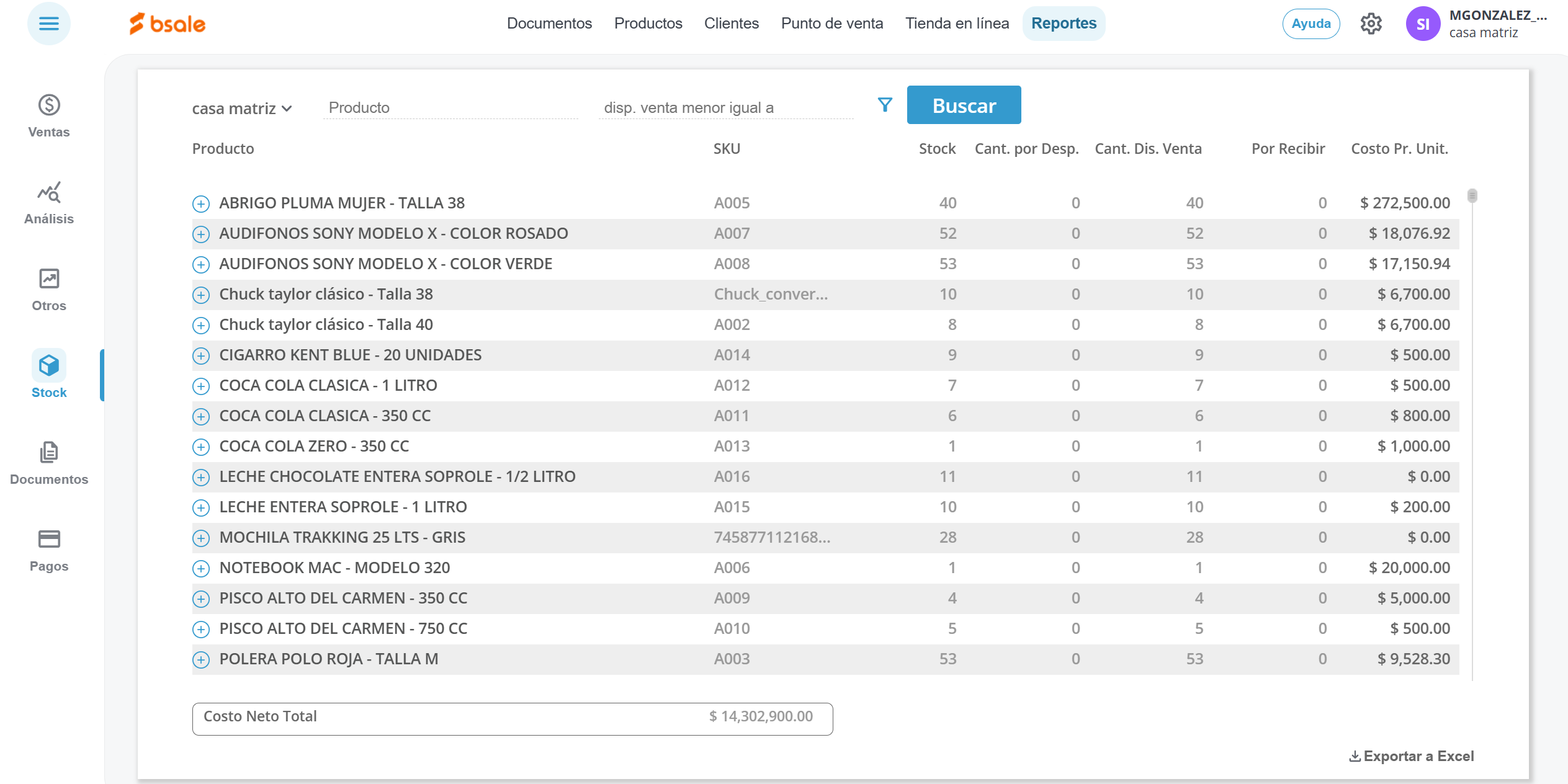Focus the Producto search field
The width and height of the screenshot is (1568, 784).
(x=450, y=108)
